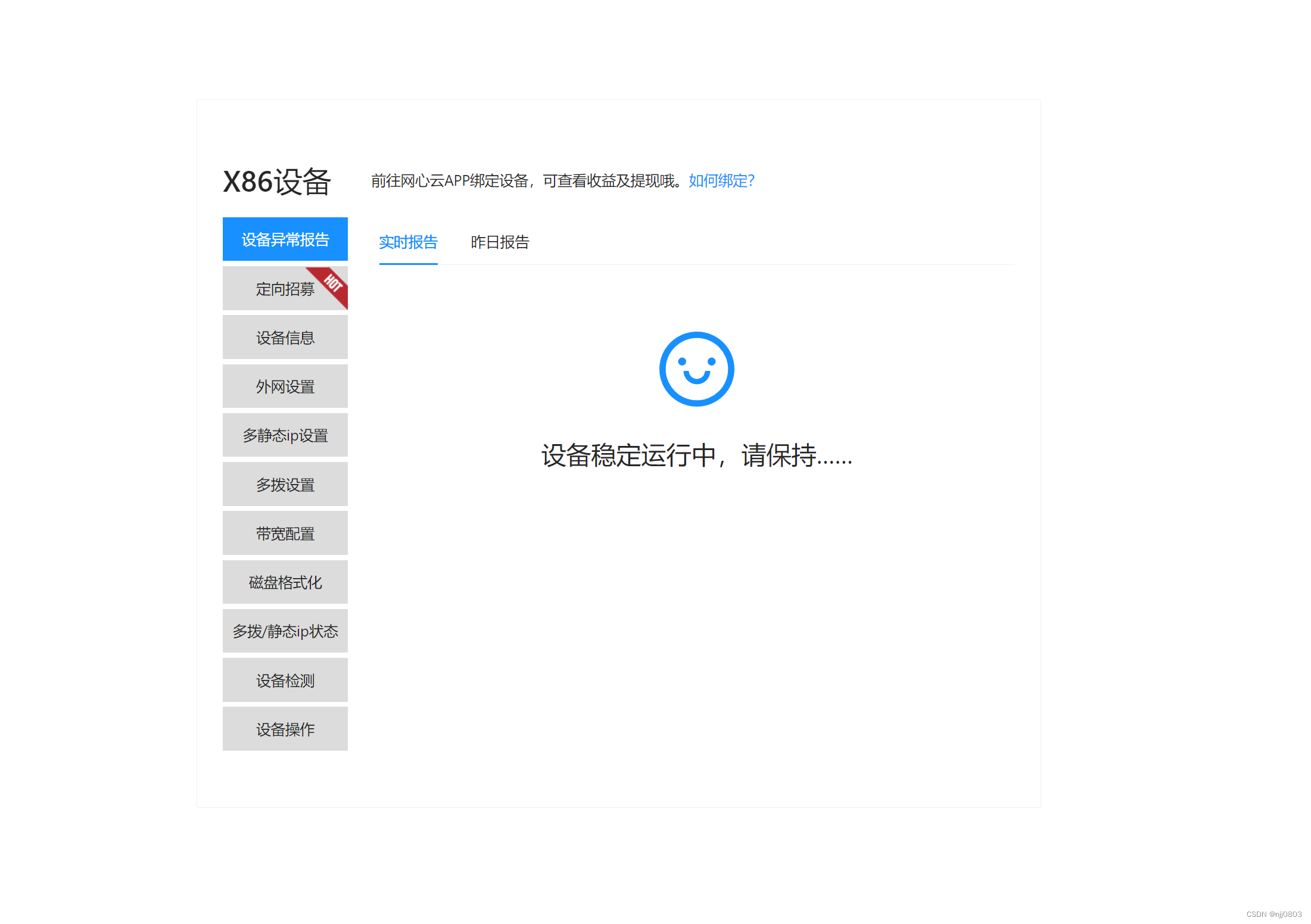Click the red HOT ribbon badge
1311x924 pixels.
click(x=333, y=283)
